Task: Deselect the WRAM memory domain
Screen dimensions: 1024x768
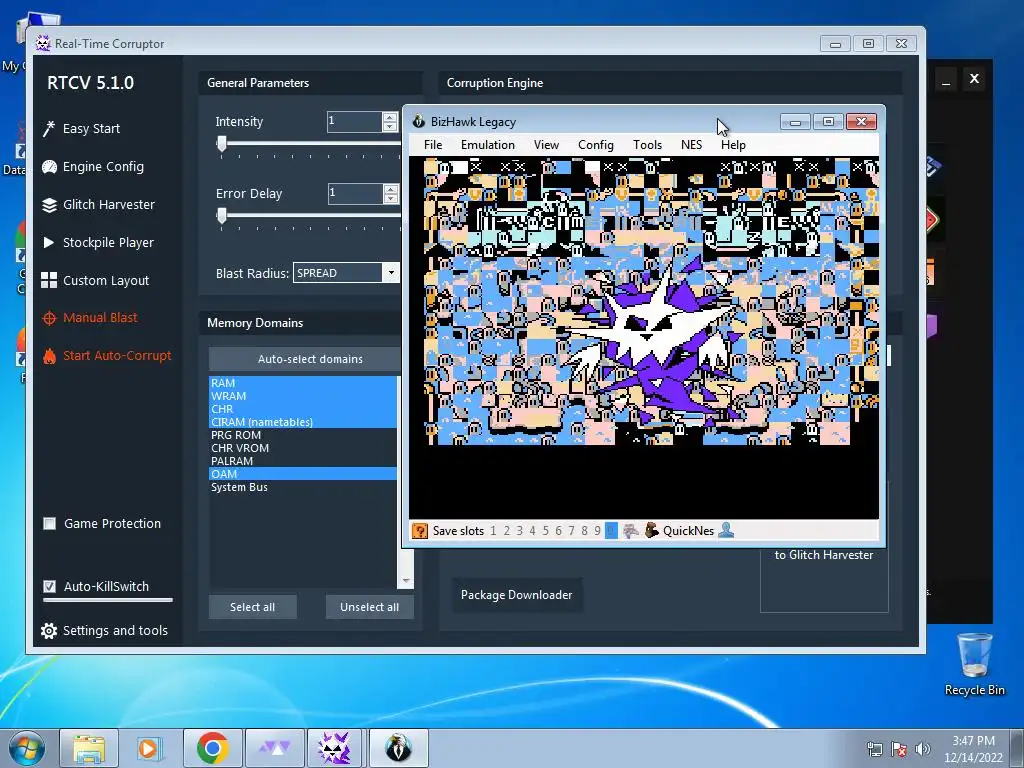Action: tap(302, 396)
